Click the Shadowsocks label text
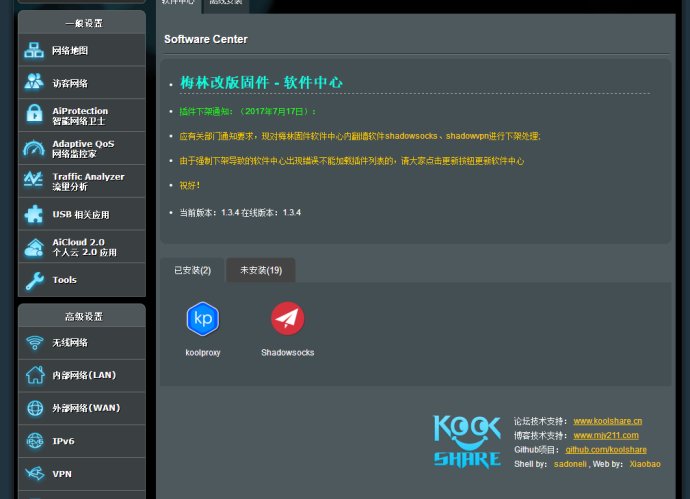 287,352
